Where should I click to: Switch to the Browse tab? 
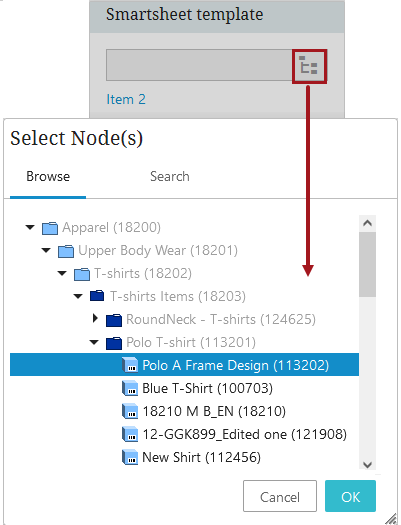(x=48, y=176)
